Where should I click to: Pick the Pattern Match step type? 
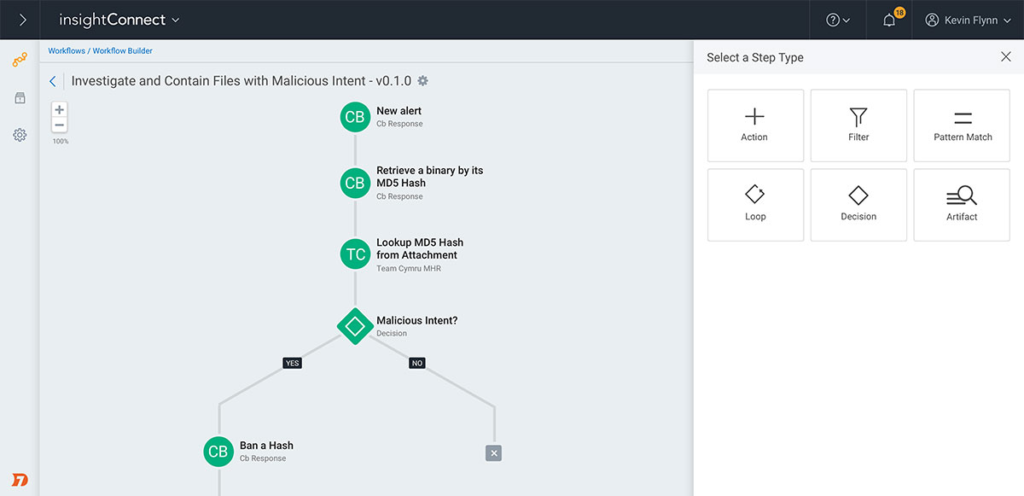[962, 125]
